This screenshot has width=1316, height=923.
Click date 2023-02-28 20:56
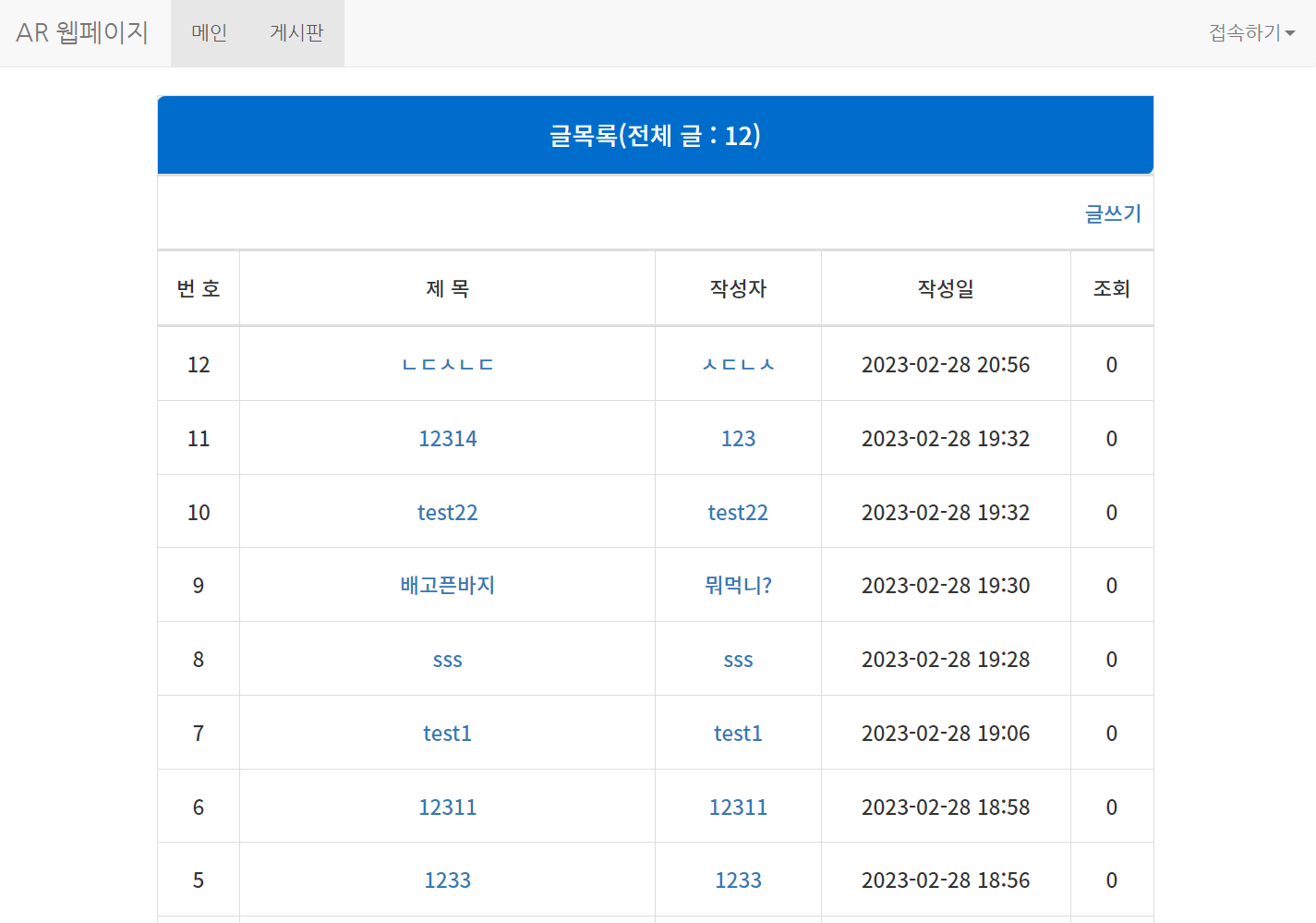(x=946, y=364)
